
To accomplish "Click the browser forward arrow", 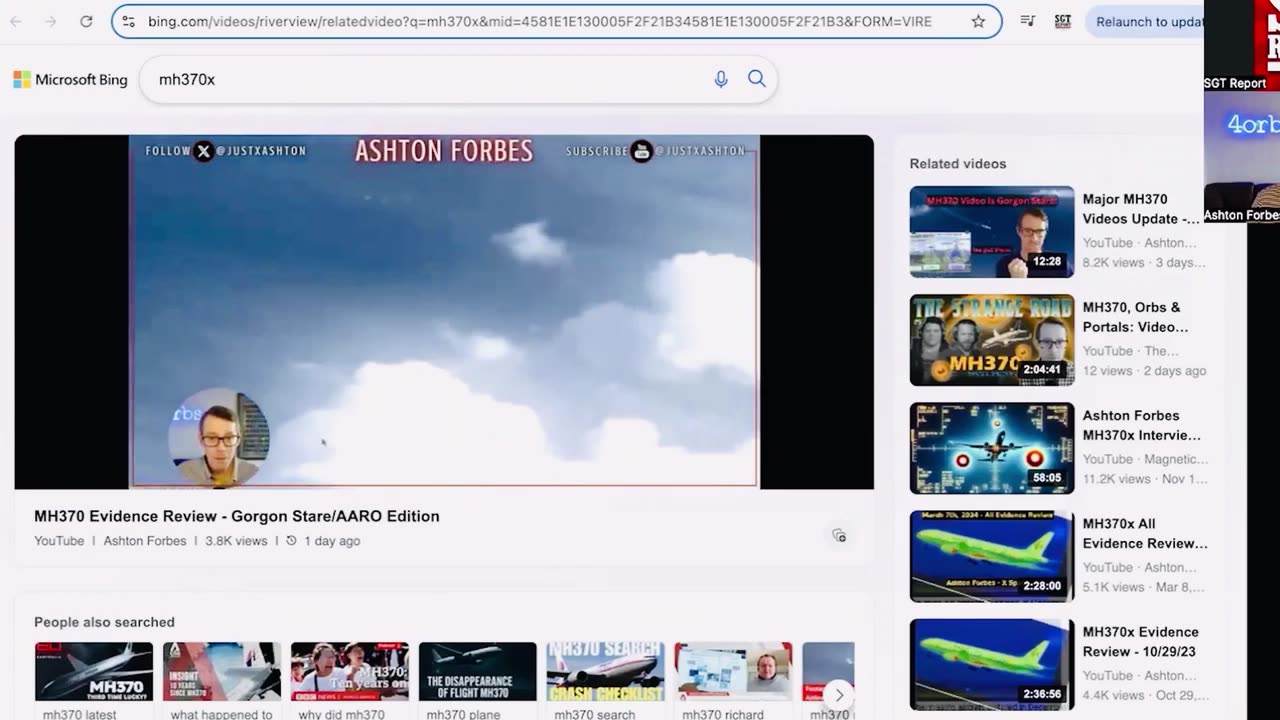I will coord(51,21).
